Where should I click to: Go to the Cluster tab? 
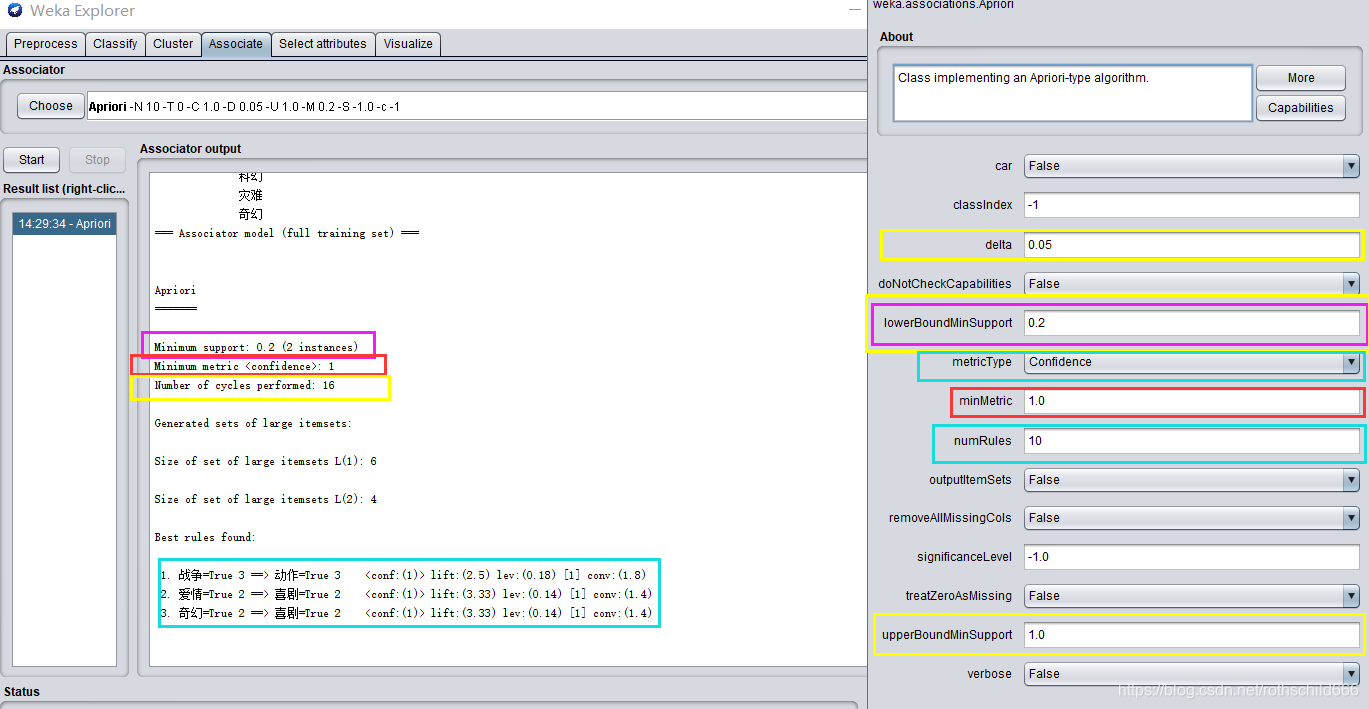[173, 44]
